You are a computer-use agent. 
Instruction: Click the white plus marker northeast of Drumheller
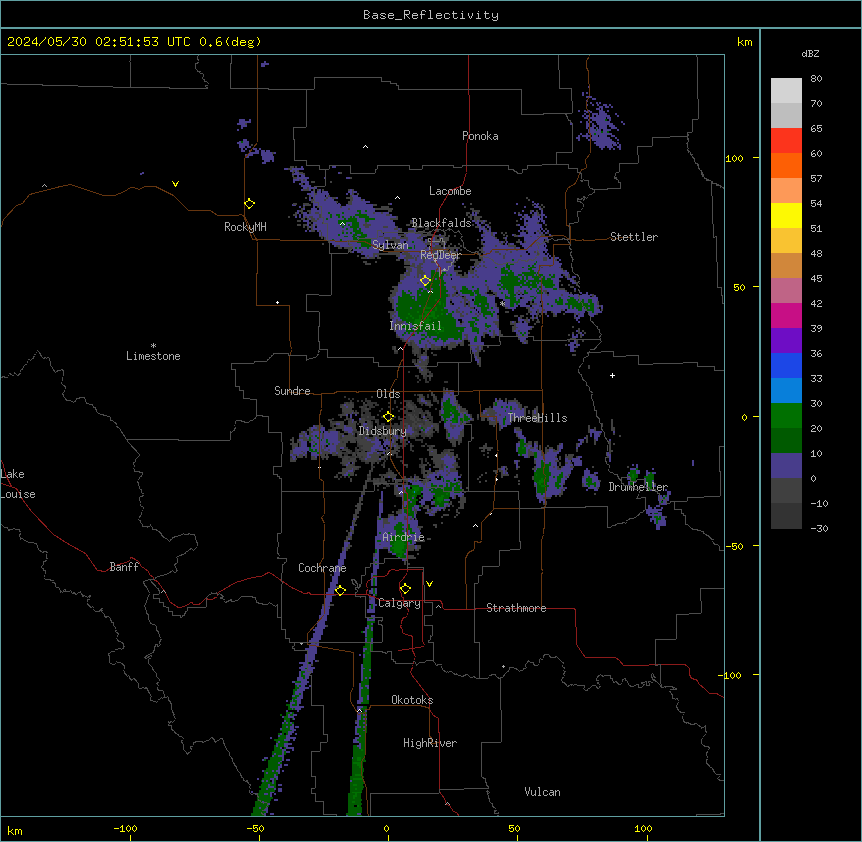click(x=612, y=375)
